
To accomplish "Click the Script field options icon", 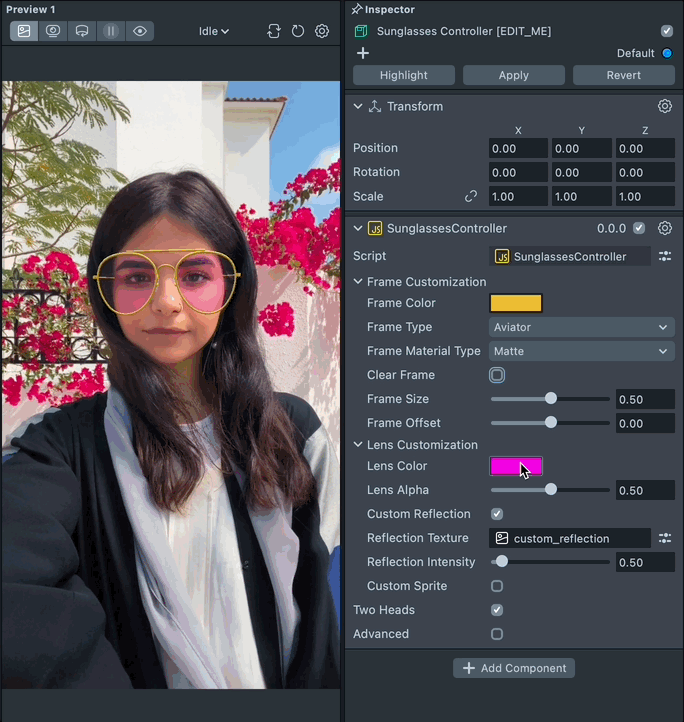I will 664,257.
